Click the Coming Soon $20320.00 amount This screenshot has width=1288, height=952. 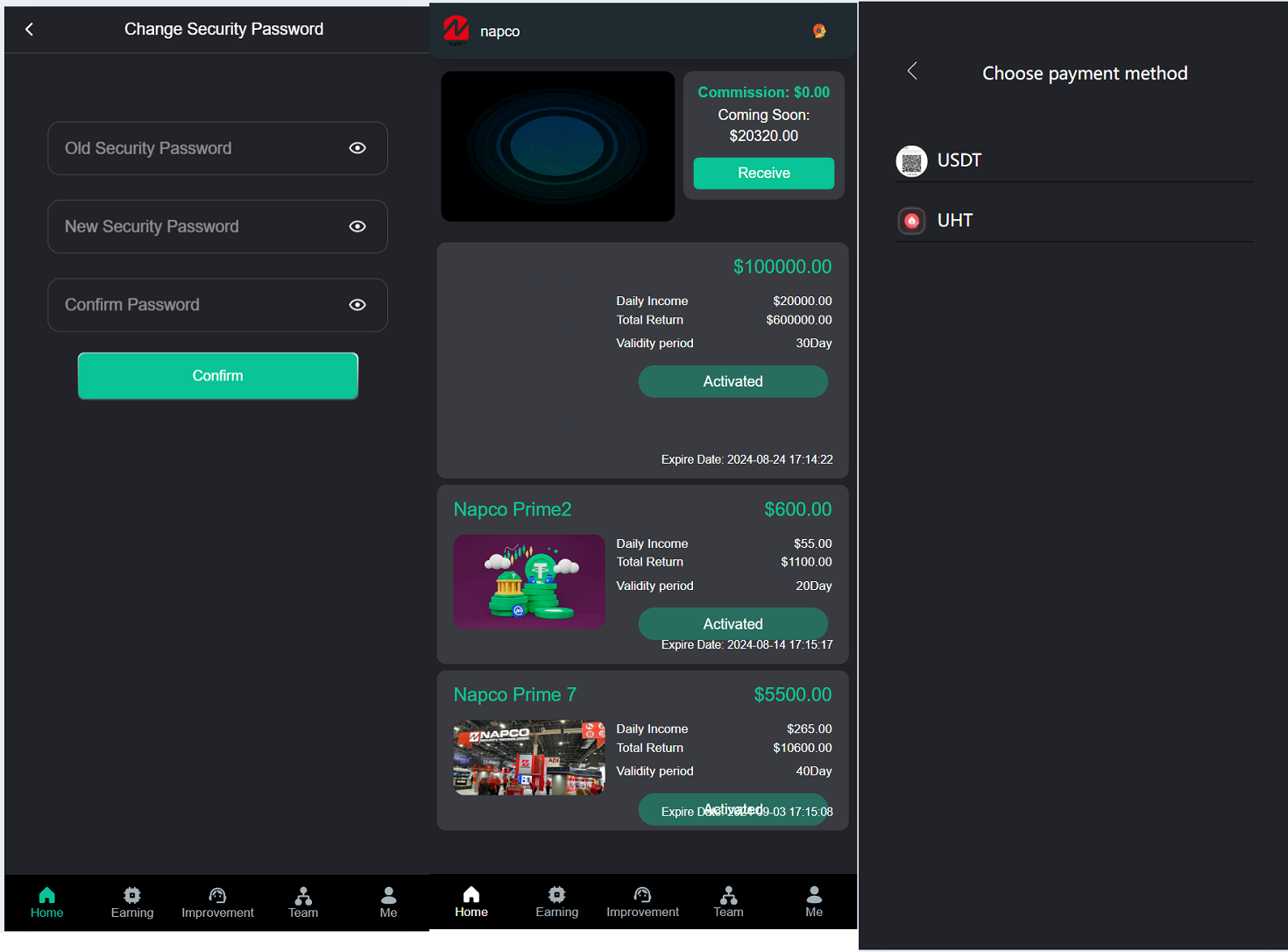[764, 136]
